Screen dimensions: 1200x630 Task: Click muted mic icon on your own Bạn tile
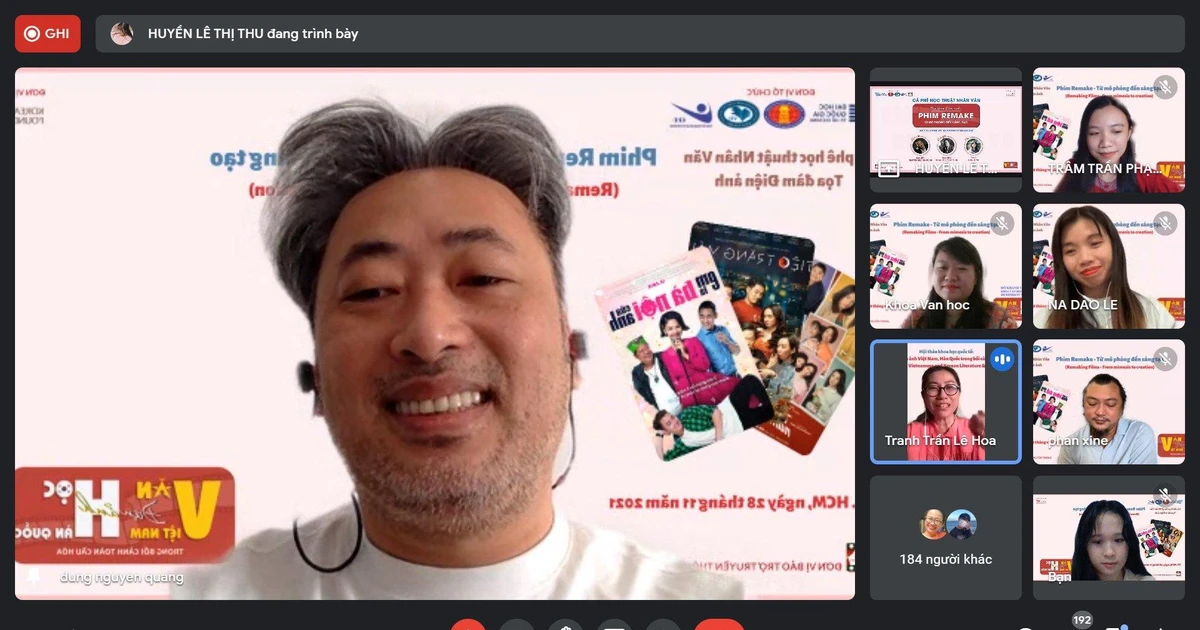1165,495
